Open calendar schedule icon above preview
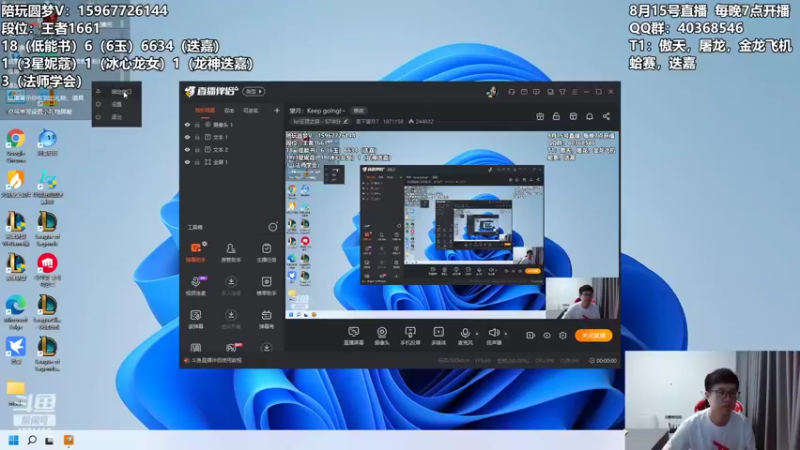Viewport: 800px width, 450px height. point(573,116)
